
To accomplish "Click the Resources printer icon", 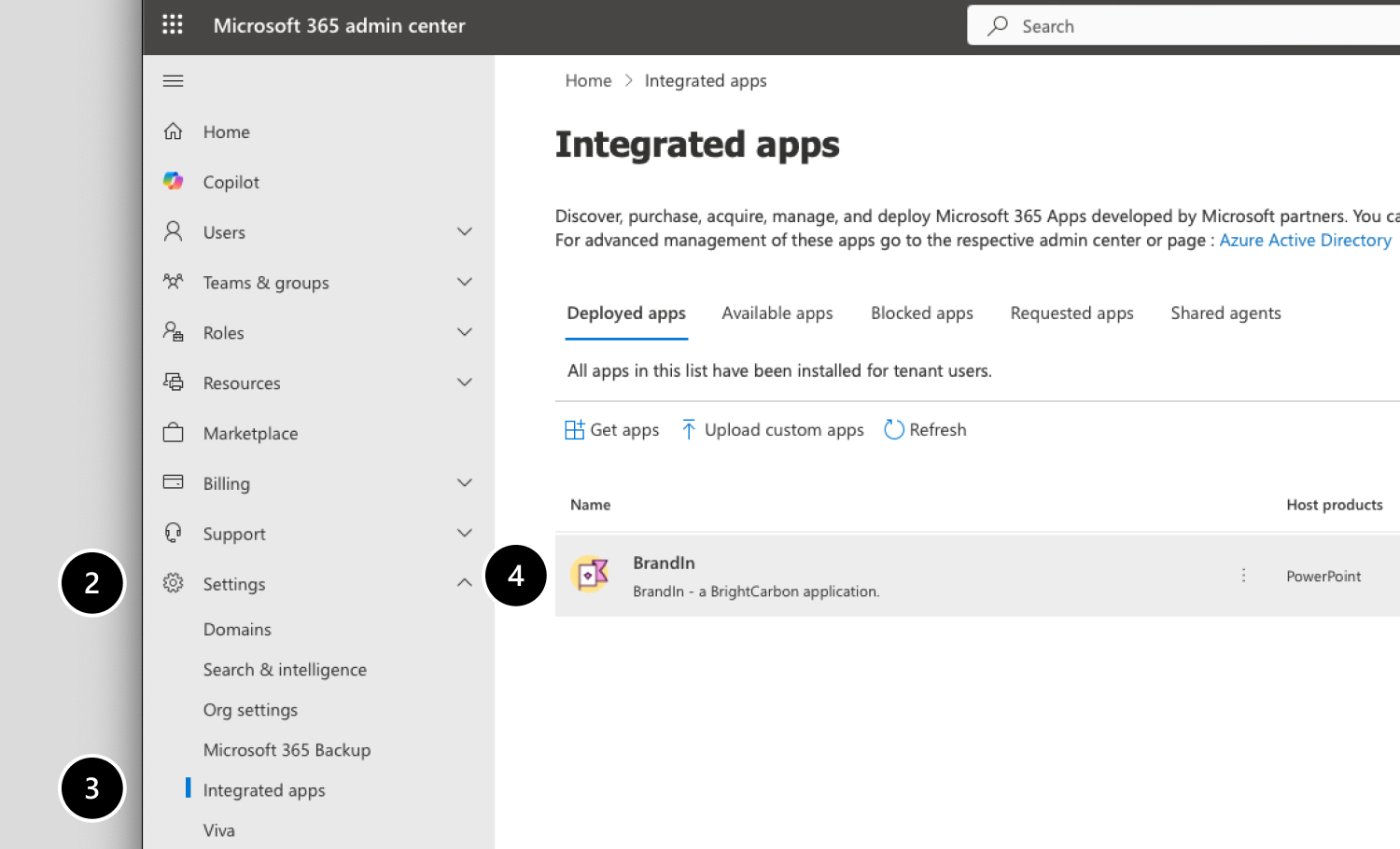I will (x=173, y=382).
